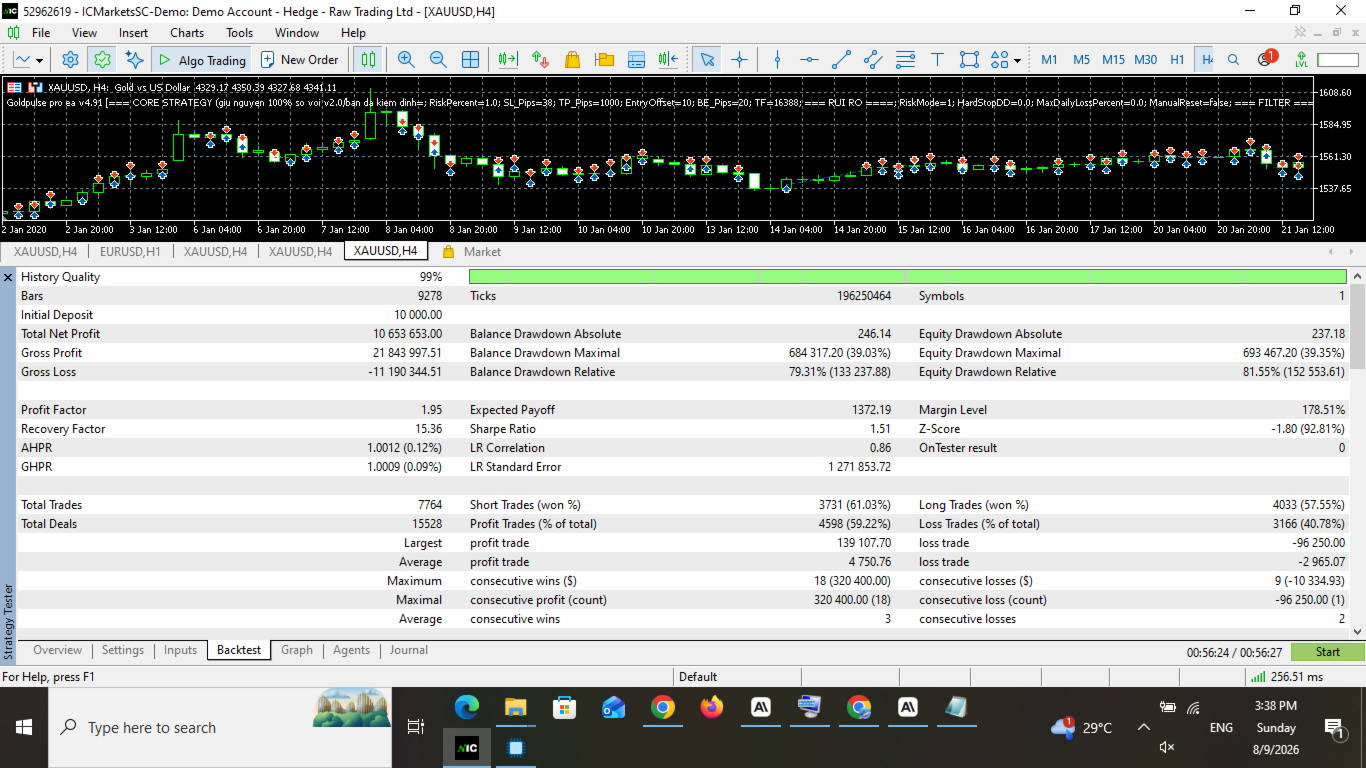Click the Profit Factor value 1.95
The height and width of the screenshot is (768, 1366).
(x=431, y=410)
